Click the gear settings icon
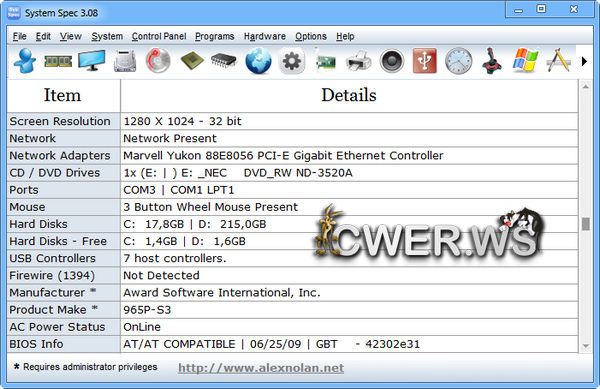The width and height of the screenshot is (600, 389). click(292, 61)
